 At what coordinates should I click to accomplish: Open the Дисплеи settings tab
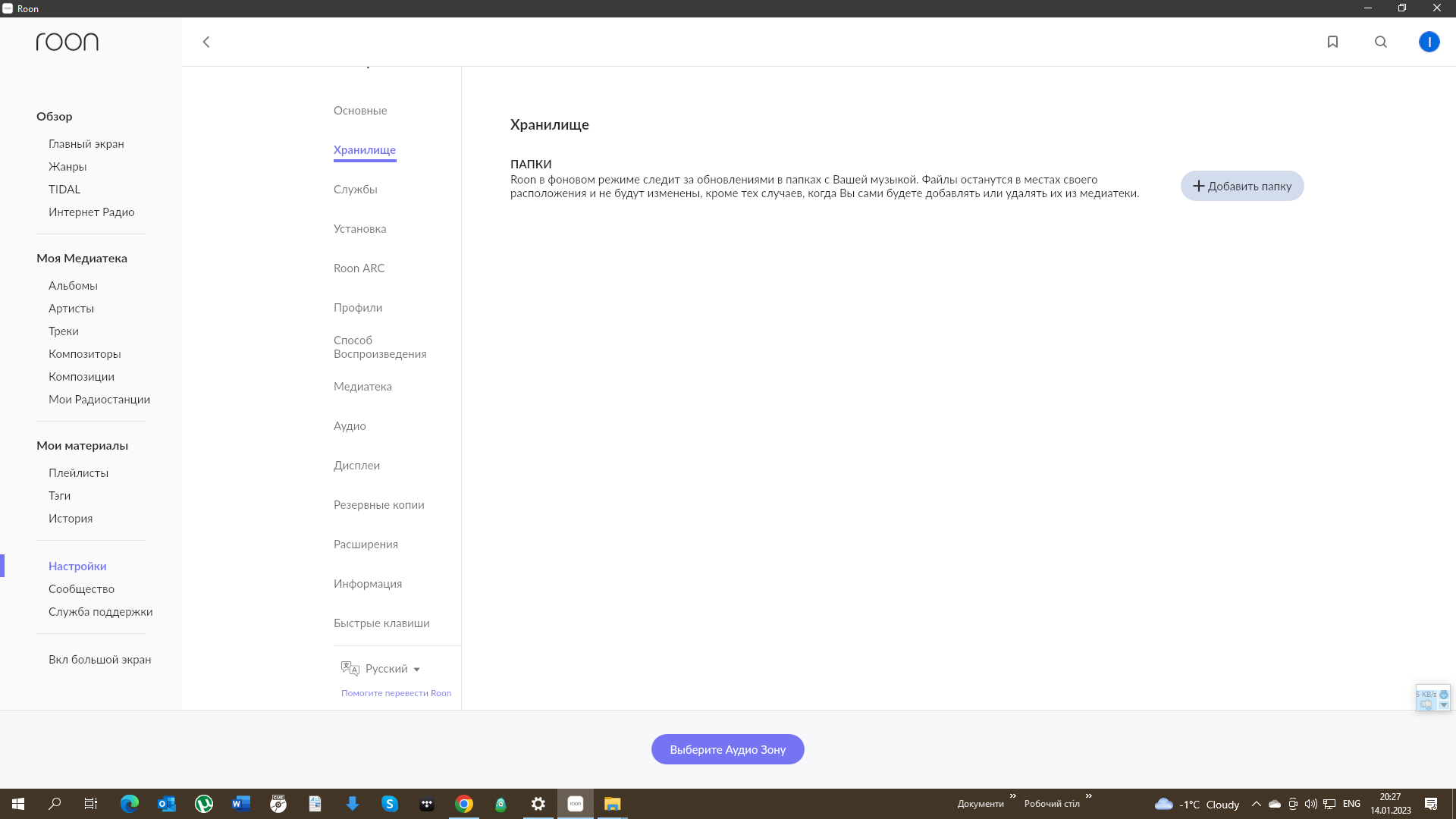click(x=356, y=465)
